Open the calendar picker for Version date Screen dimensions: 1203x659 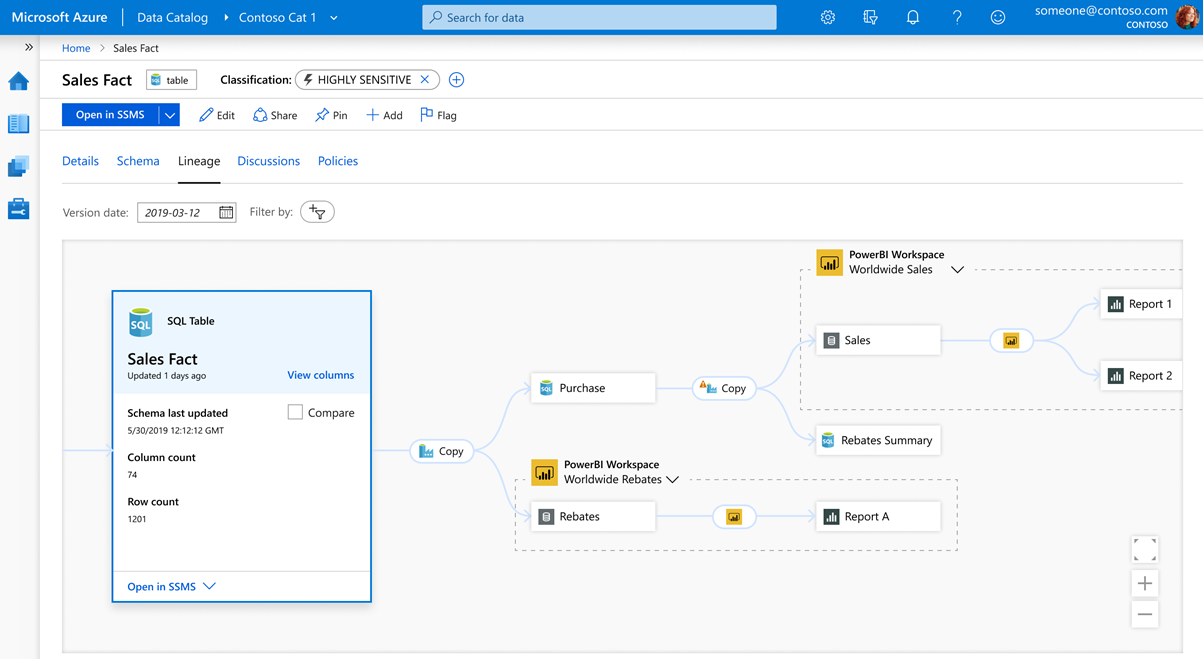click(225, 211)
